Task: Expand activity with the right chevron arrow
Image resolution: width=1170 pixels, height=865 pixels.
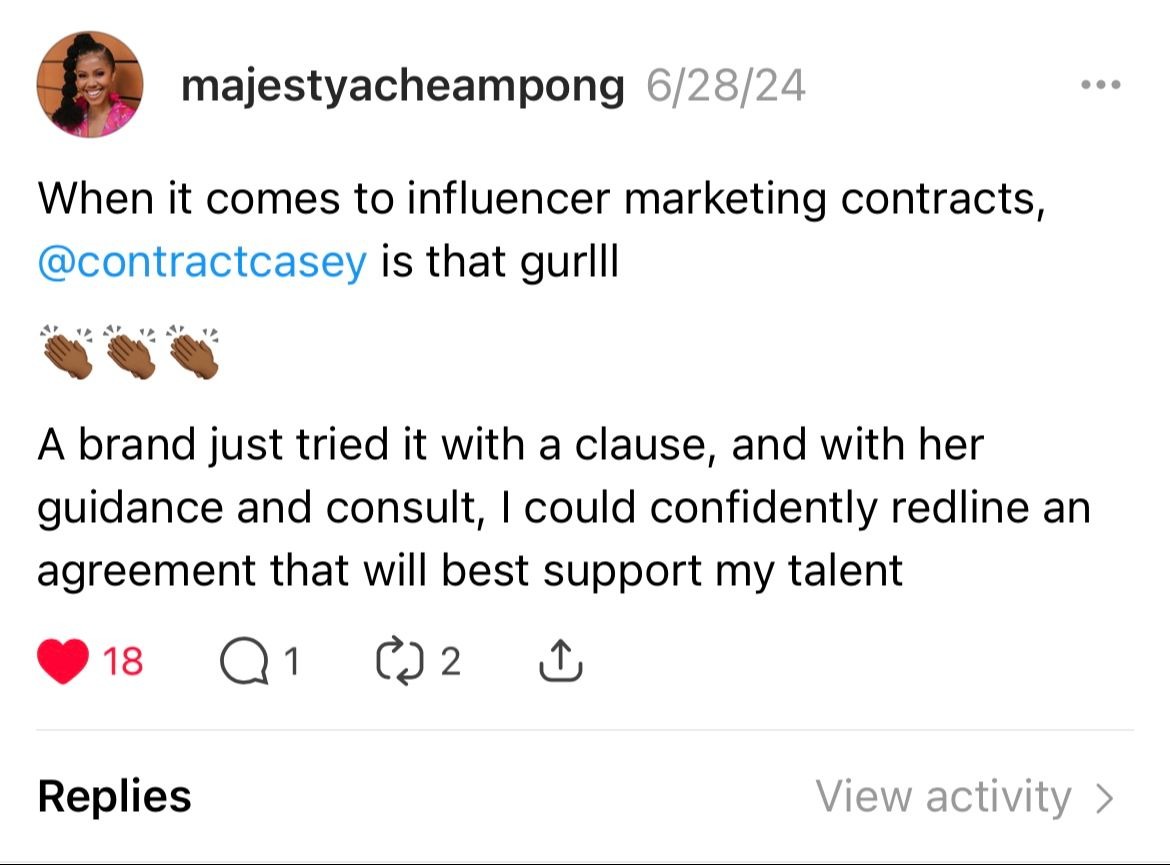Action: [x=1104, y=798]
